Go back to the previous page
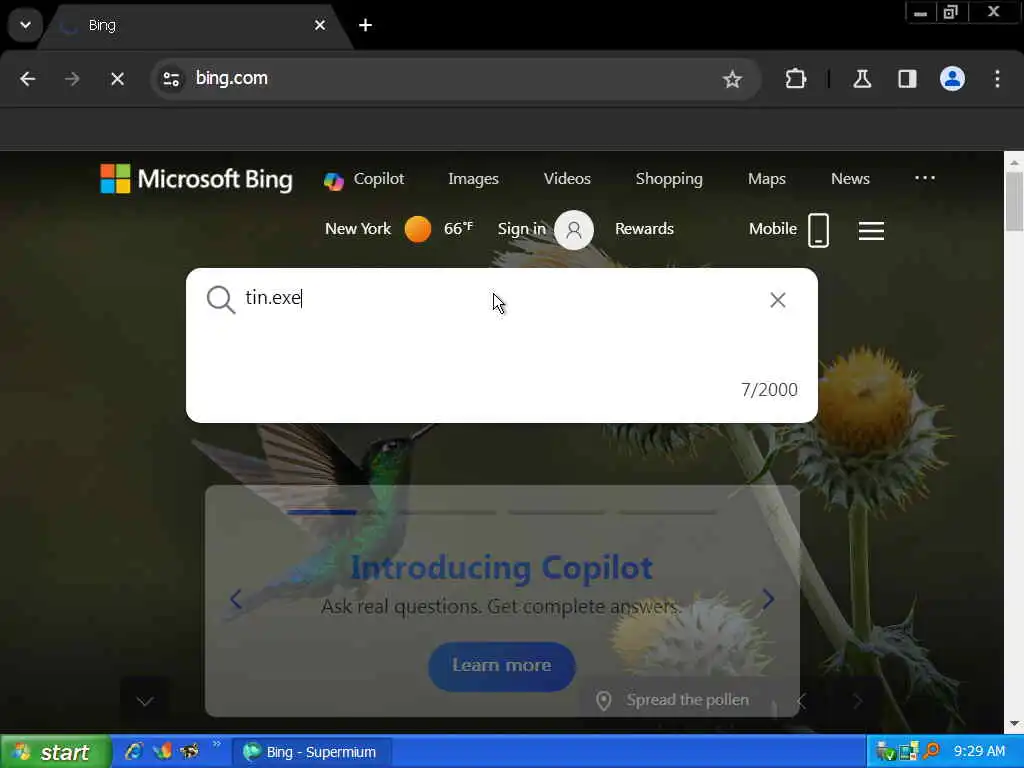Viewport: 1024px width, 768px height. pos(27,79)
